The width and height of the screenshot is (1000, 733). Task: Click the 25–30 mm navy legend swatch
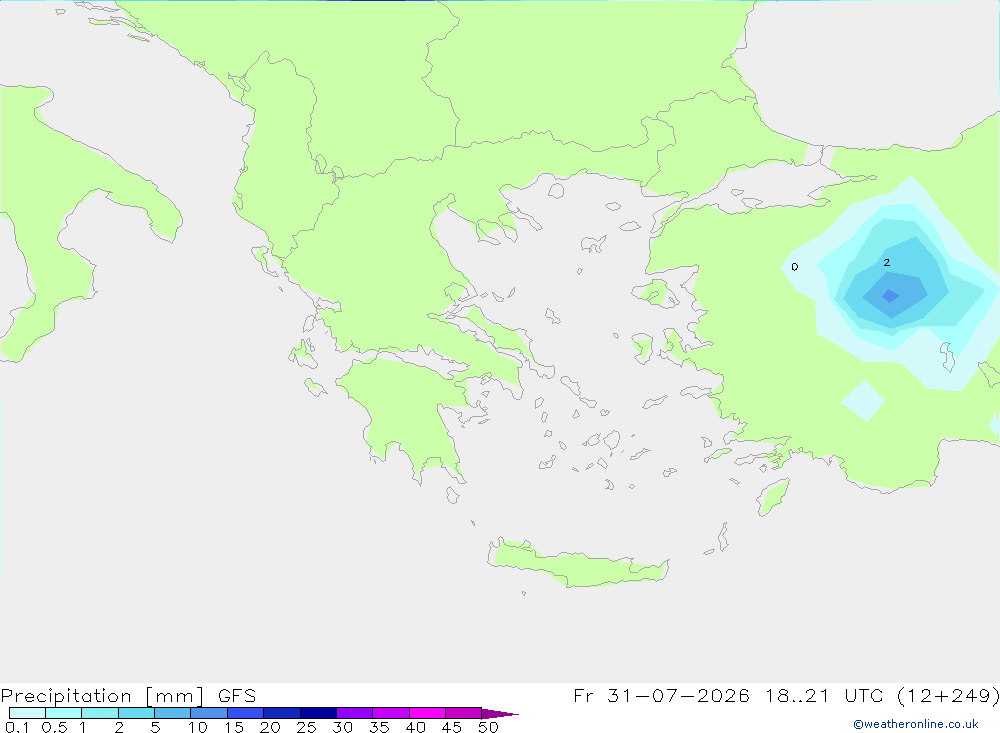[x=318, y=713]
